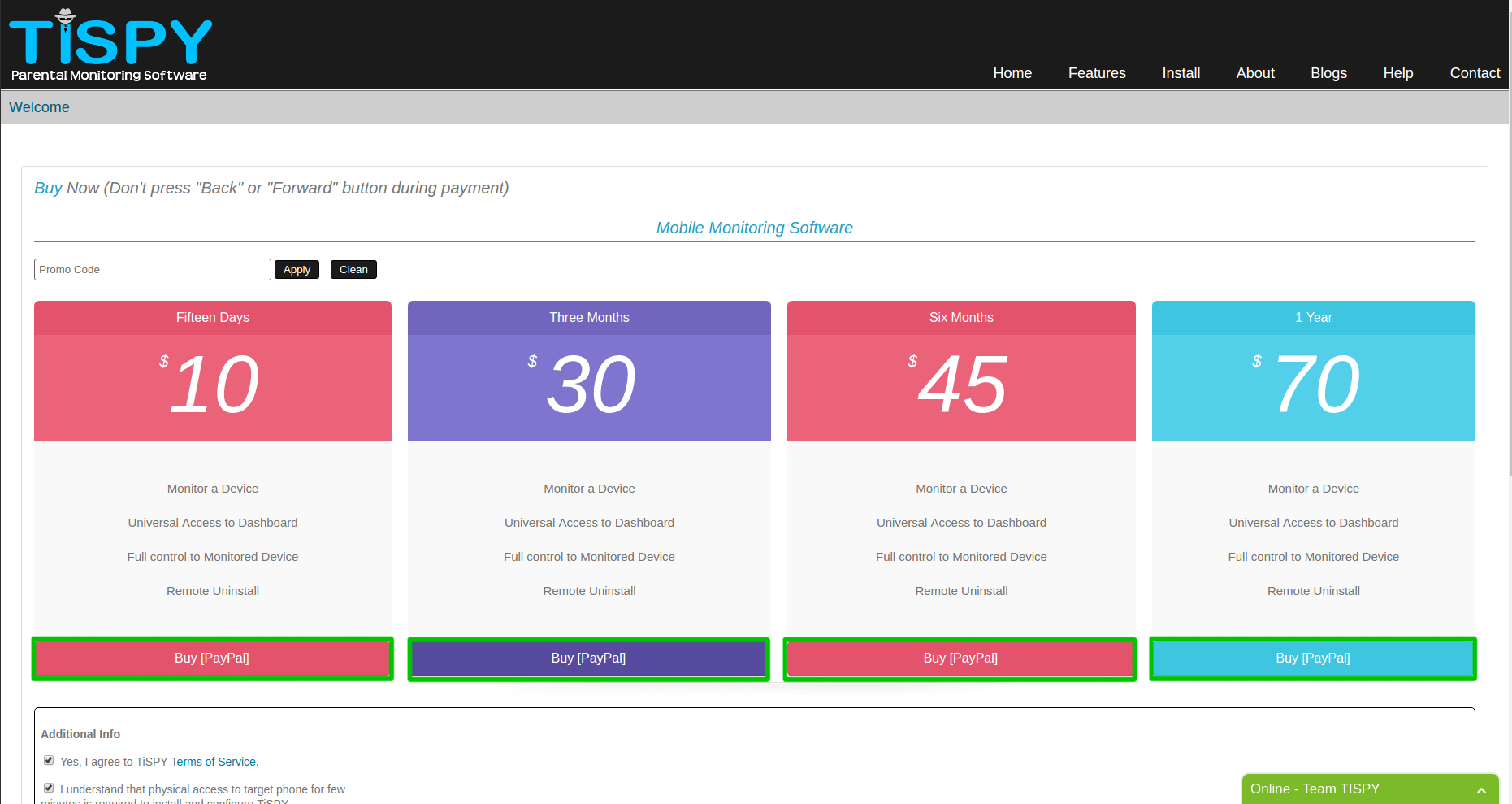The image size is (1512, 804).
Task: Open the Contact page
Action: pyautogui.click(x=1475, y=73)
